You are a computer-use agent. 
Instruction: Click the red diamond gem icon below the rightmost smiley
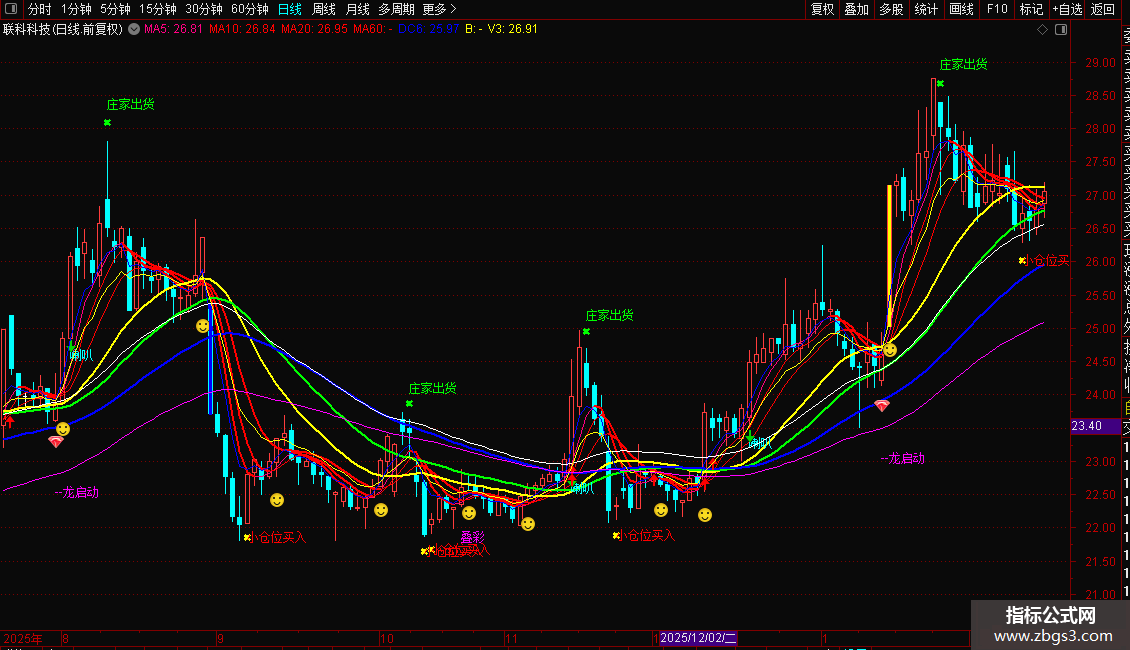[882, 406]
